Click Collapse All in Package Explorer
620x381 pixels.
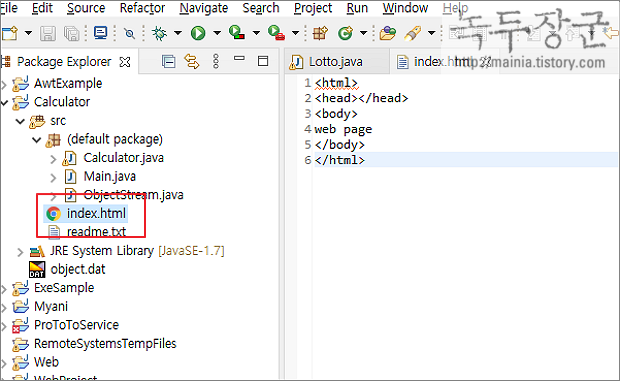pos(168,61)
